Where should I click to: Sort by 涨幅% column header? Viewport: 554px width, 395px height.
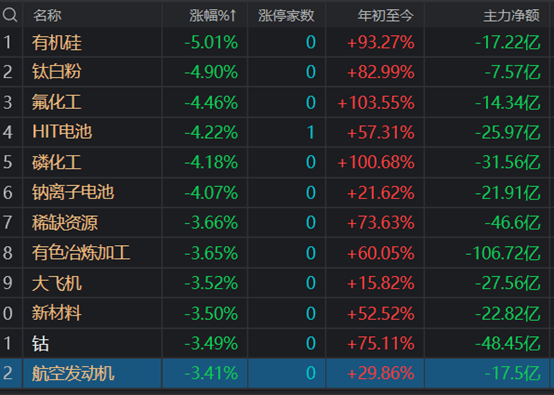[x=213, y=16]
